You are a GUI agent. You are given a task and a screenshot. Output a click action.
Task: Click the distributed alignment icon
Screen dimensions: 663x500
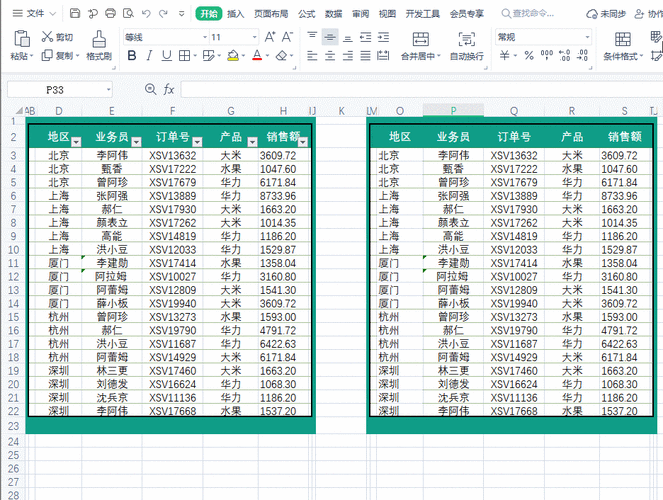(x=383, y=55)
